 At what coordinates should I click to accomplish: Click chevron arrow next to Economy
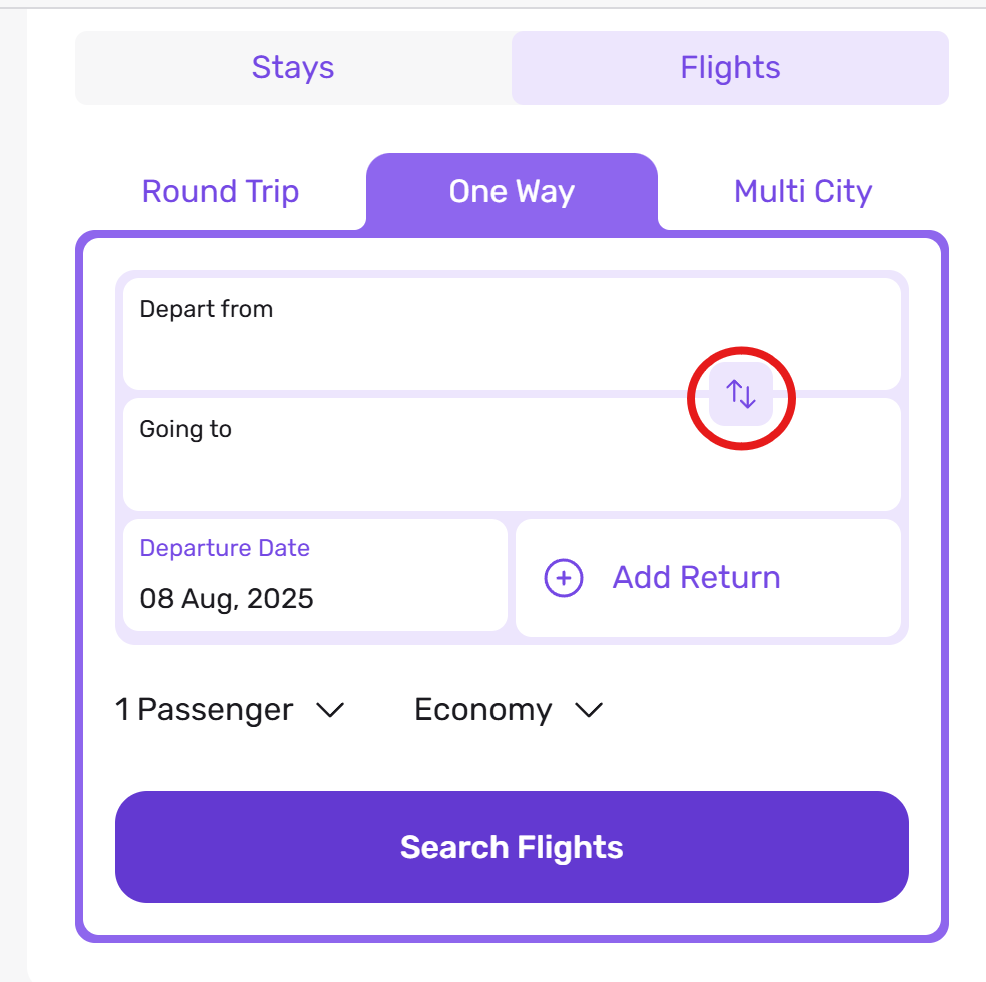click(x=589, y=710)
